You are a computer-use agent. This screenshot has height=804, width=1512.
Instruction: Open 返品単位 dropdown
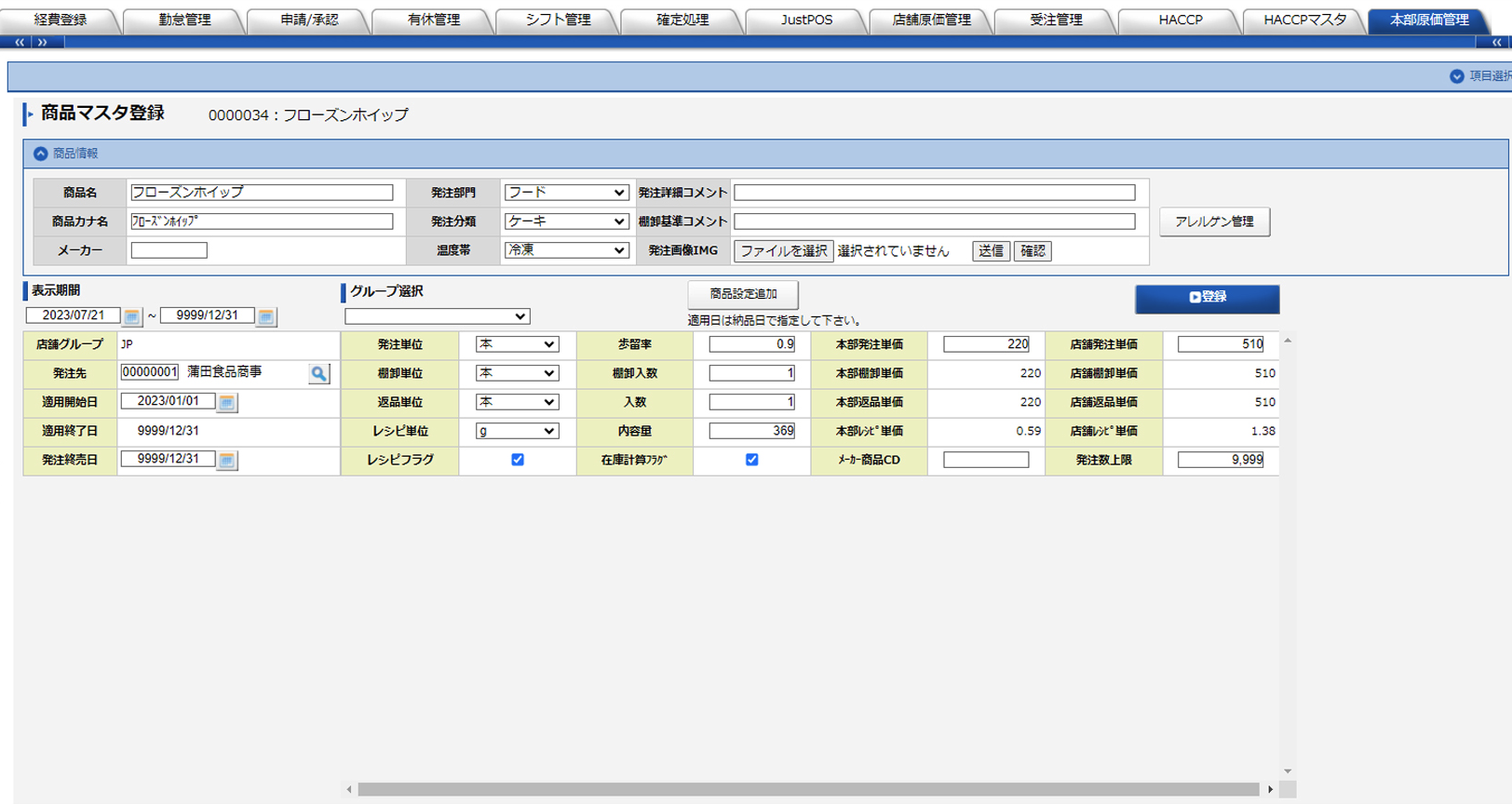517,402
